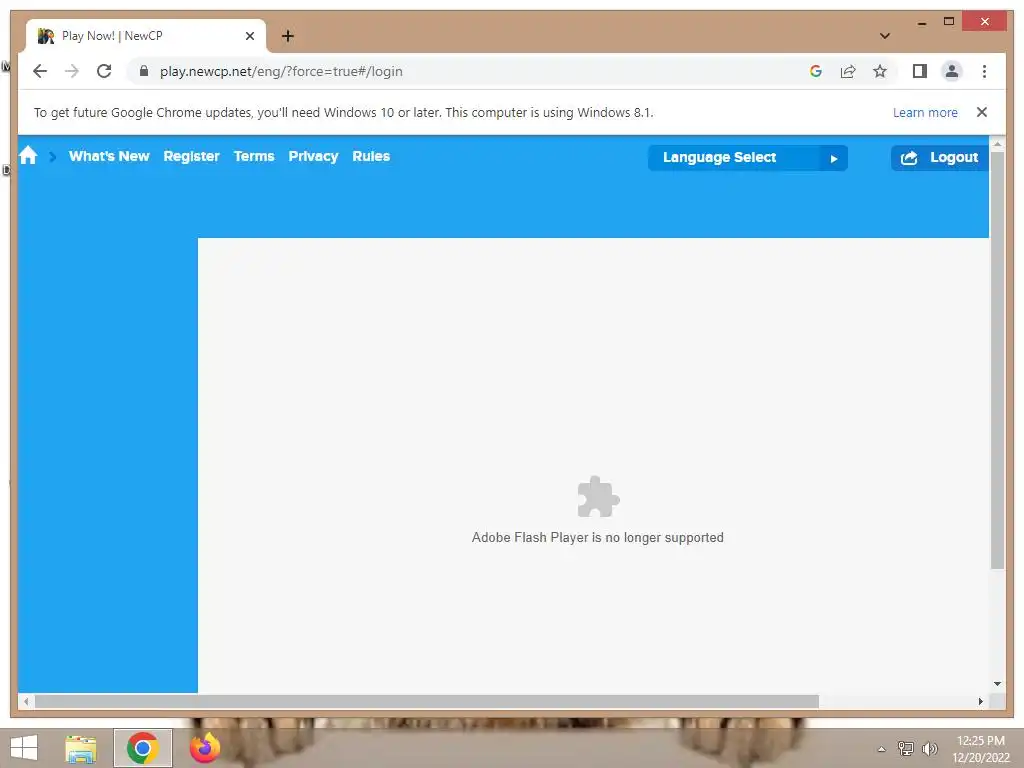The height and width of the screenshot is (768, 1024).
Task: Open the Terms page
Action: coord(254,156)
